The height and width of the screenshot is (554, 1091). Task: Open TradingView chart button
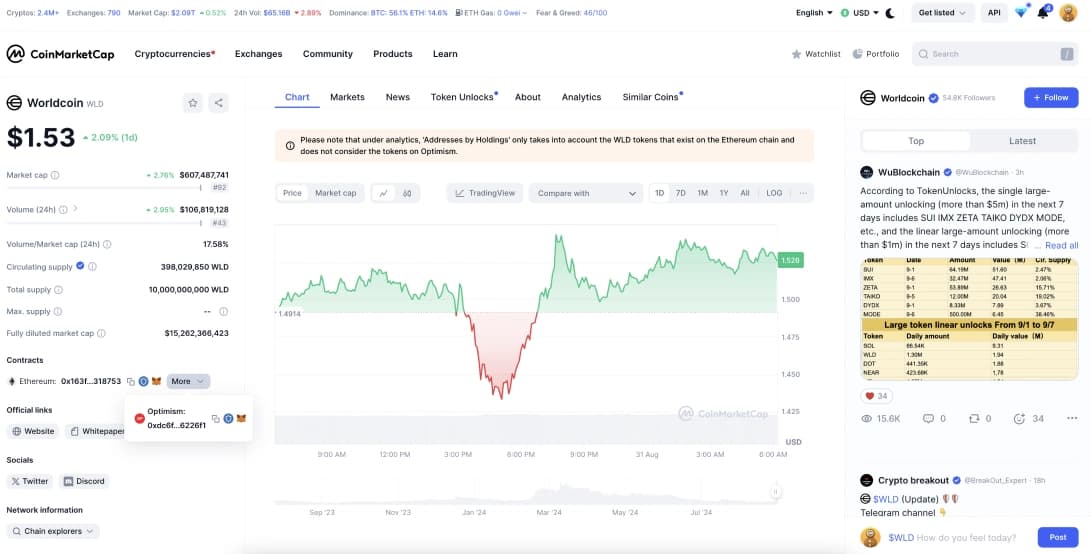[x=485, y=193]
